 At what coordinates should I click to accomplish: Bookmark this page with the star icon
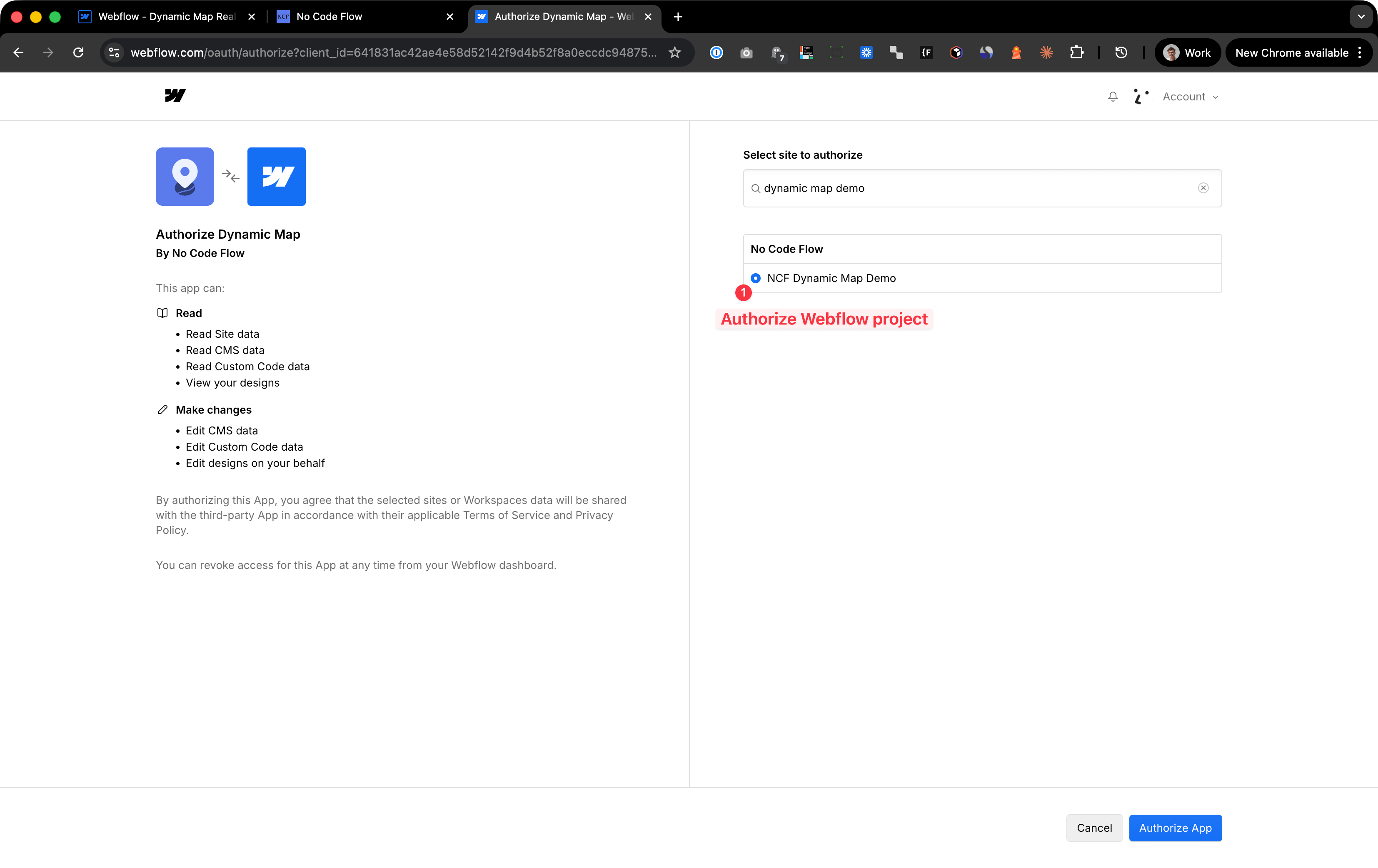click(675, 52)
